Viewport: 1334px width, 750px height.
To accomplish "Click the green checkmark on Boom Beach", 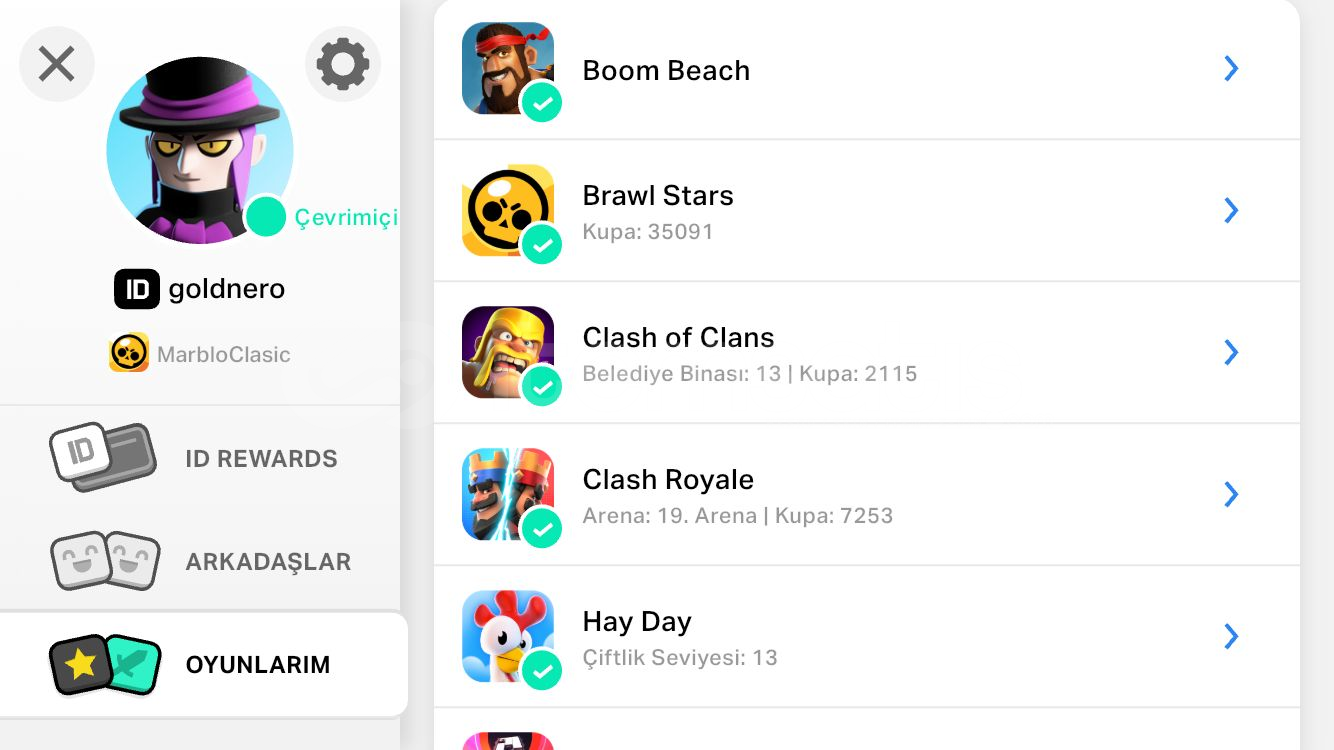I will pyautogui.click(x=541, y=102).
